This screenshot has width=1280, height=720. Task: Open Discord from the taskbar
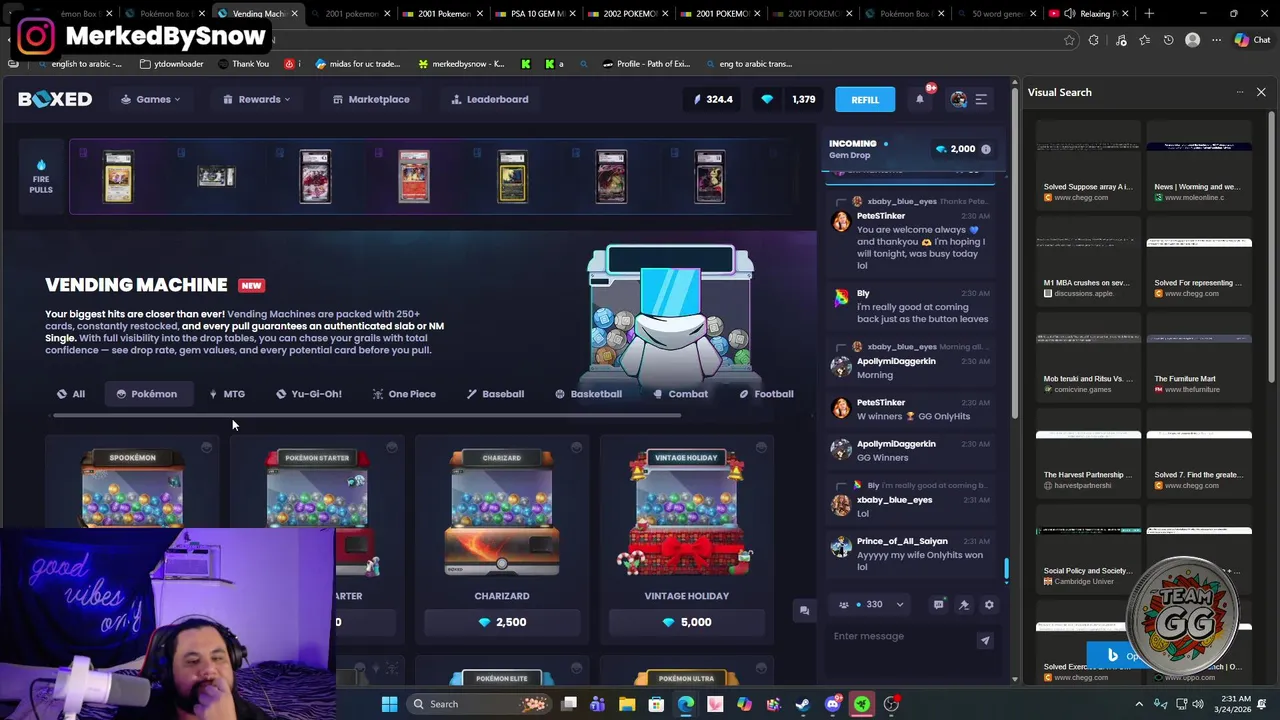coord(832,704)
